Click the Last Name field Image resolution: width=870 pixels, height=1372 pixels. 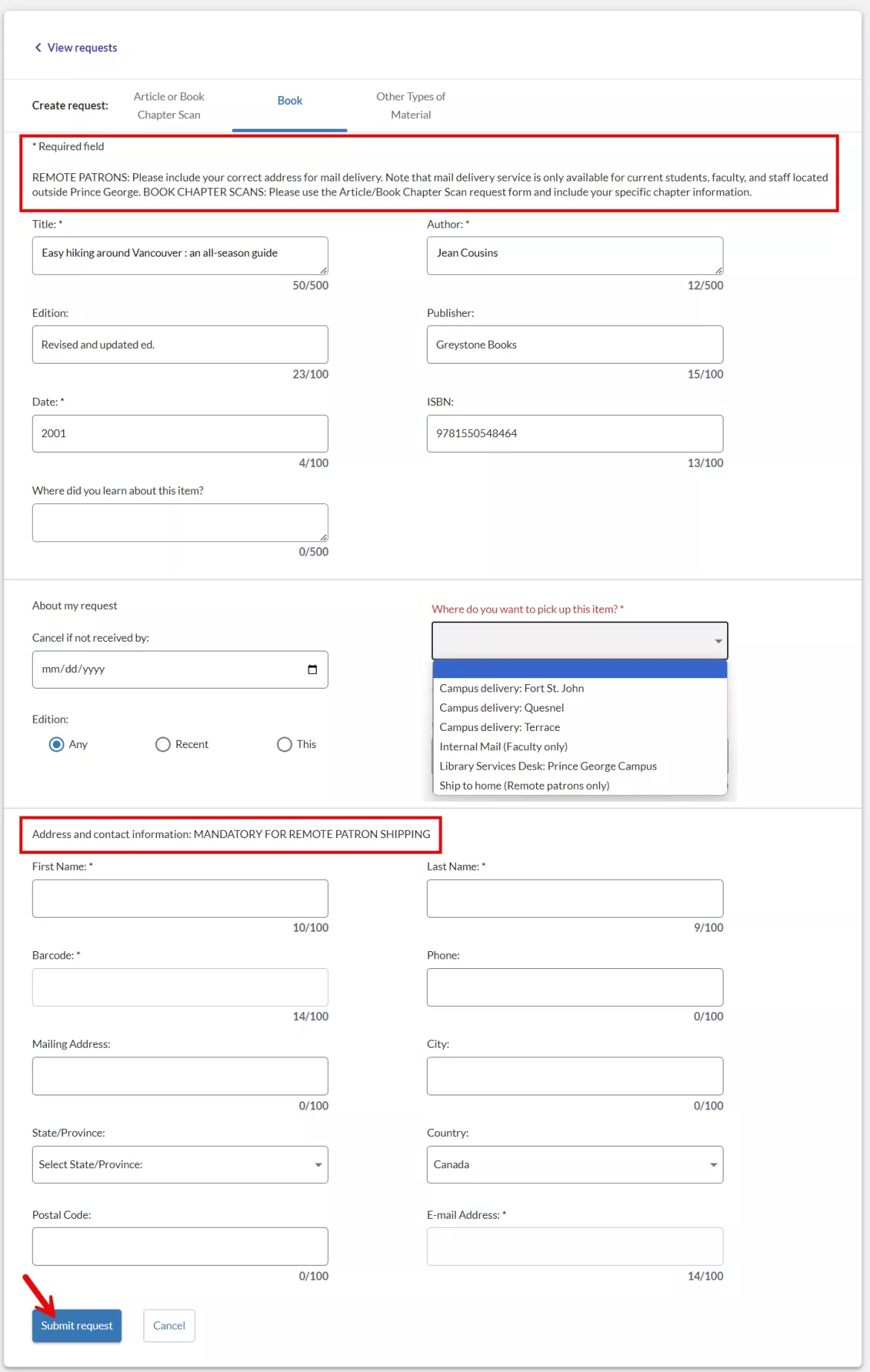pos(575,898)
